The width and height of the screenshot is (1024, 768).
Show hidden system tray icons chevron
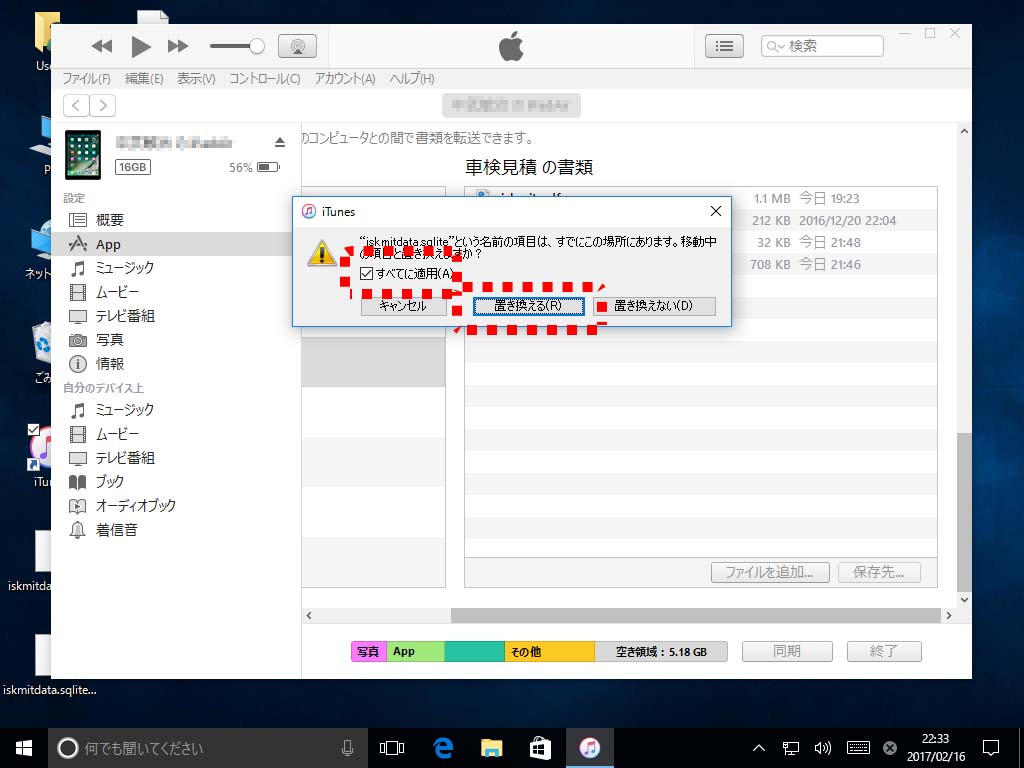click(759, 747)
